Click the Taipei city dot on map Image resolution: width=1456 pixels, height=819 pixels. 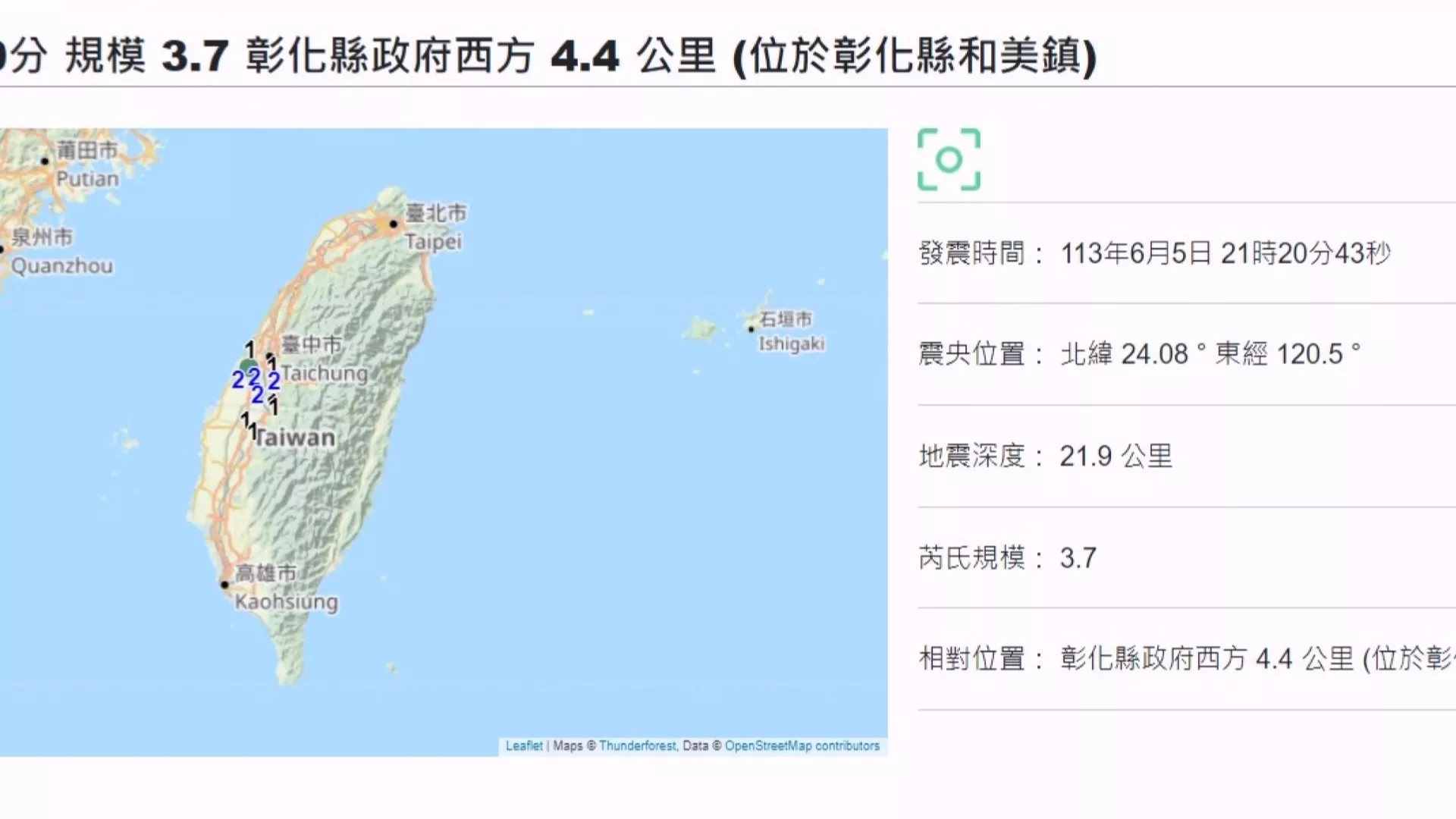point(393,224)
